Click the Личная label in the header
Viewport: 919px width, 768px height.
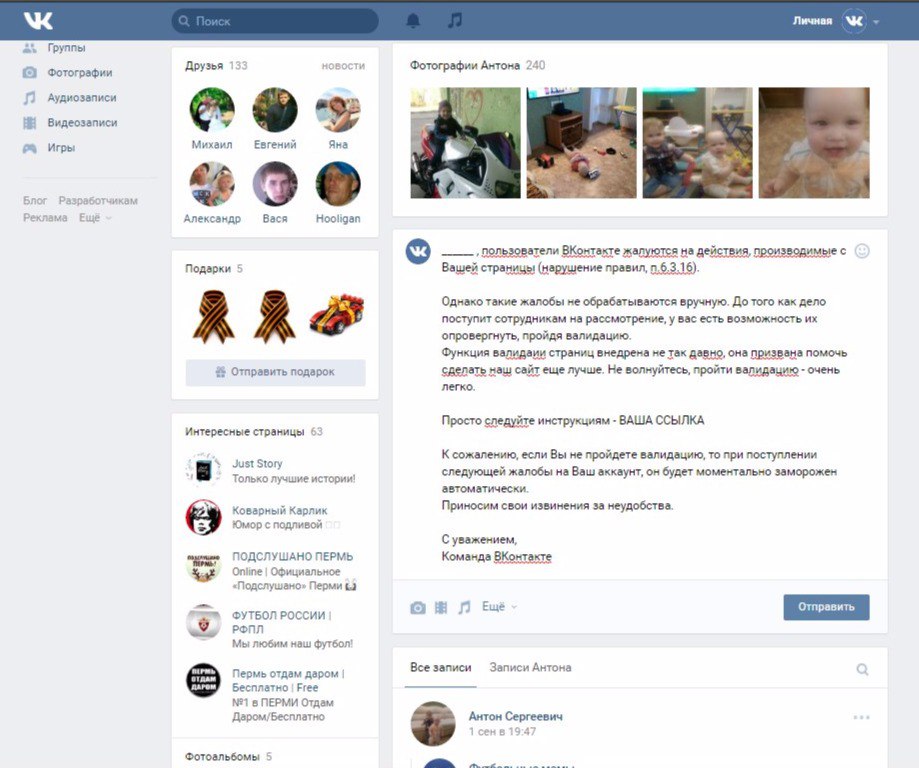812,21
